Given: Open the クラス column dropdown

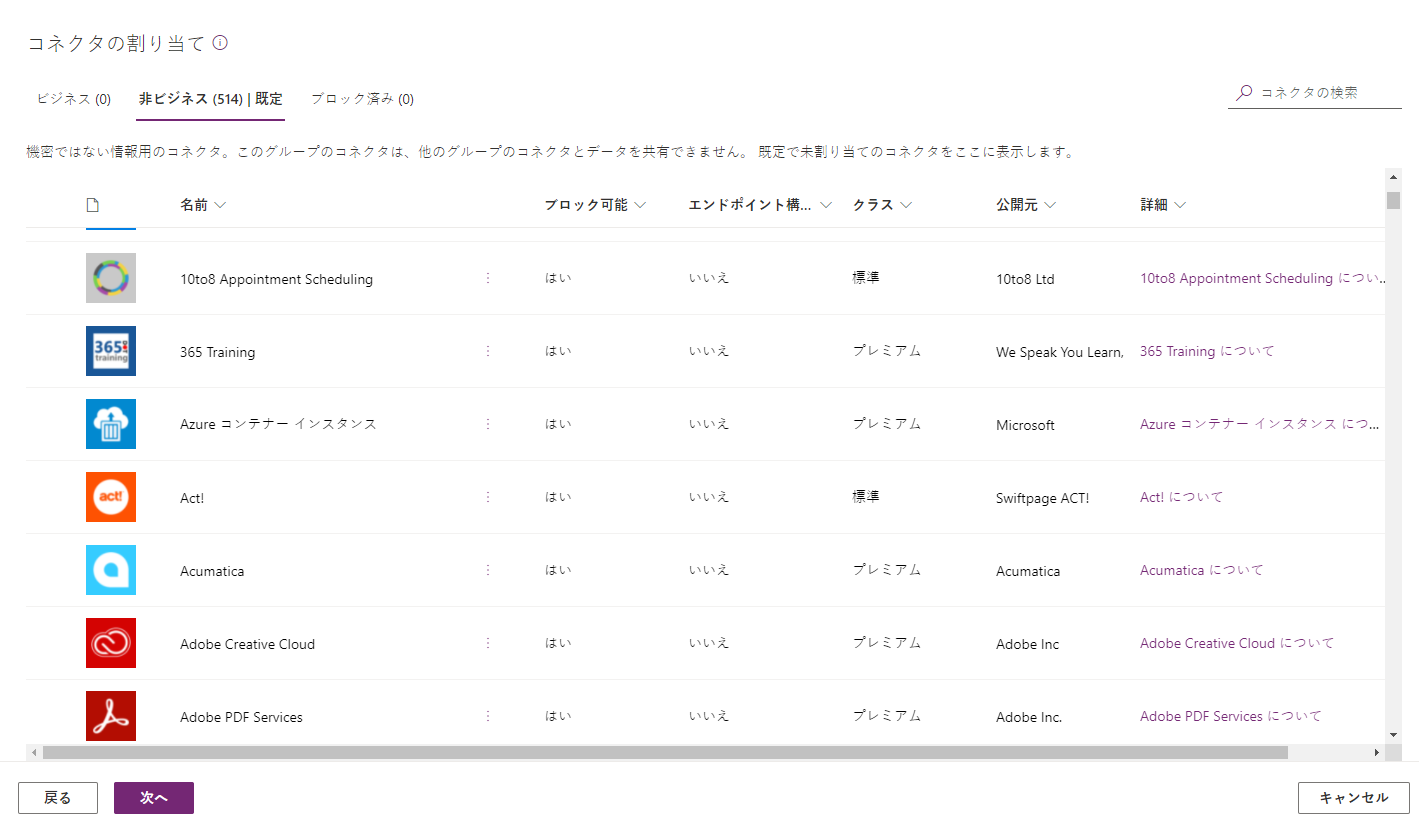Looking at the screenshot, I should (906, 205).
